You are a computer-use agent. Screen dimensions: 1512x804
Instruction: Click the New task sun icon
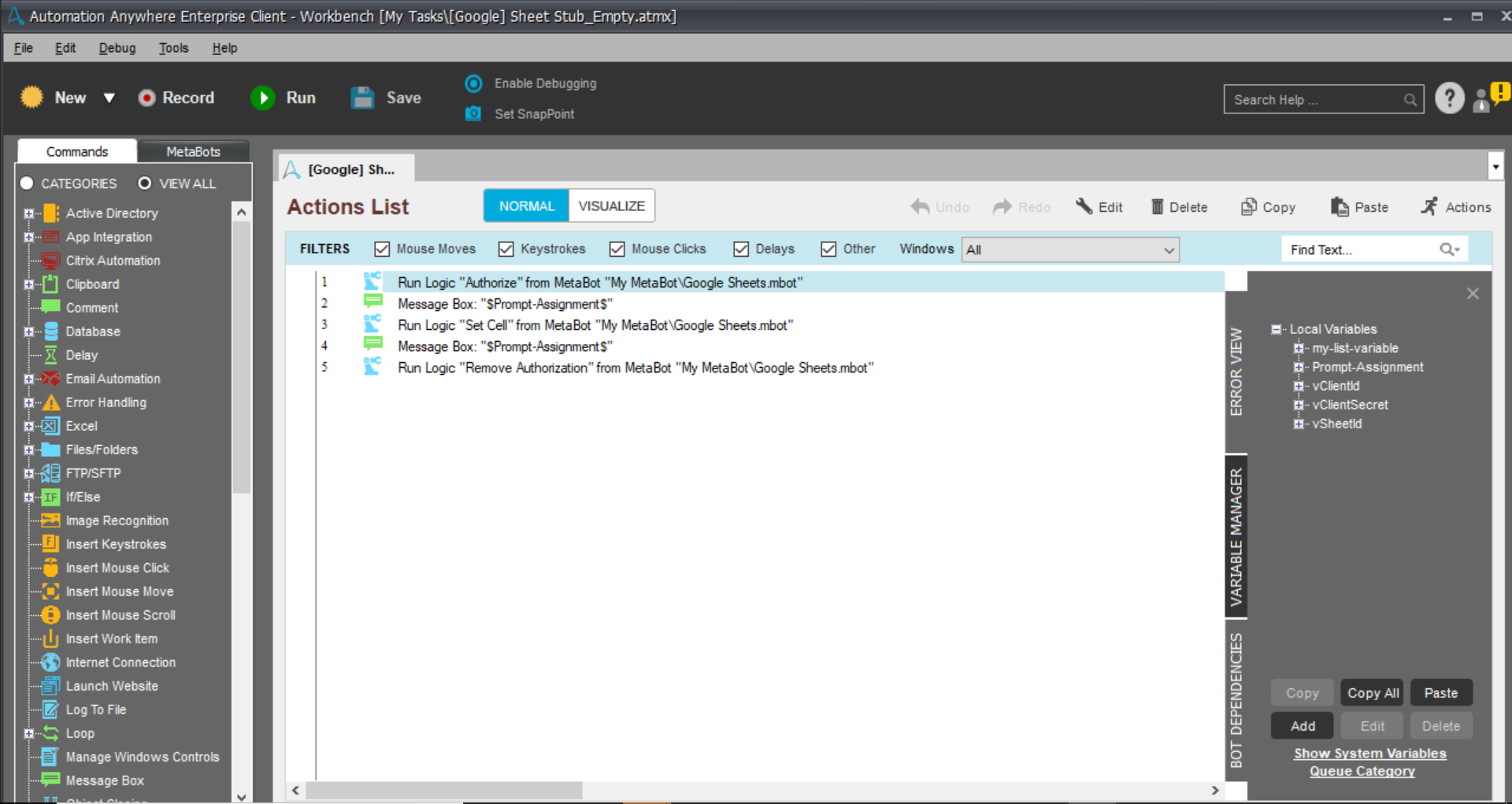coord(31,97)
